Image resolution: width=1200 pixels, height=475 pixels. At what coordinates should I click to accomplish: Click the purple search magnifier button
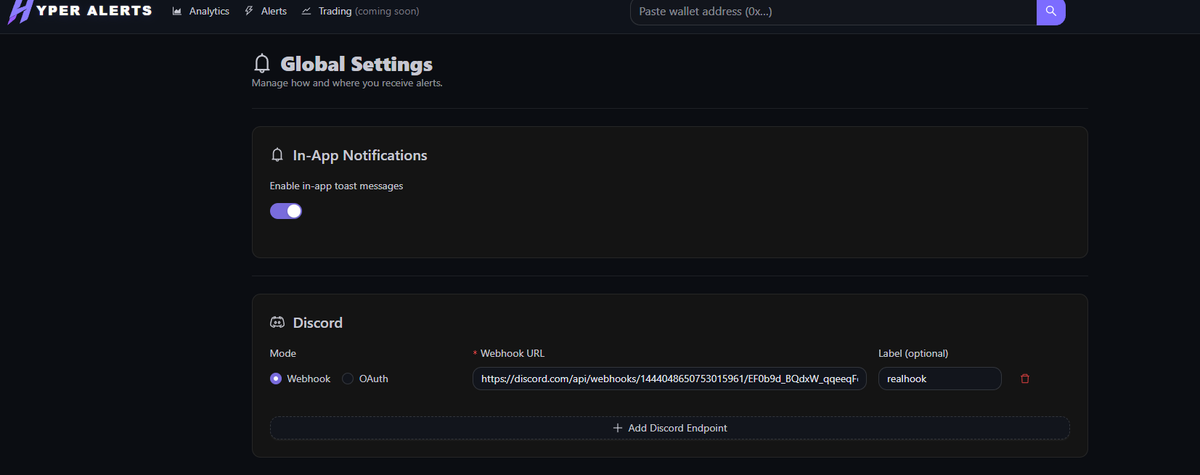click(1051, 11)
